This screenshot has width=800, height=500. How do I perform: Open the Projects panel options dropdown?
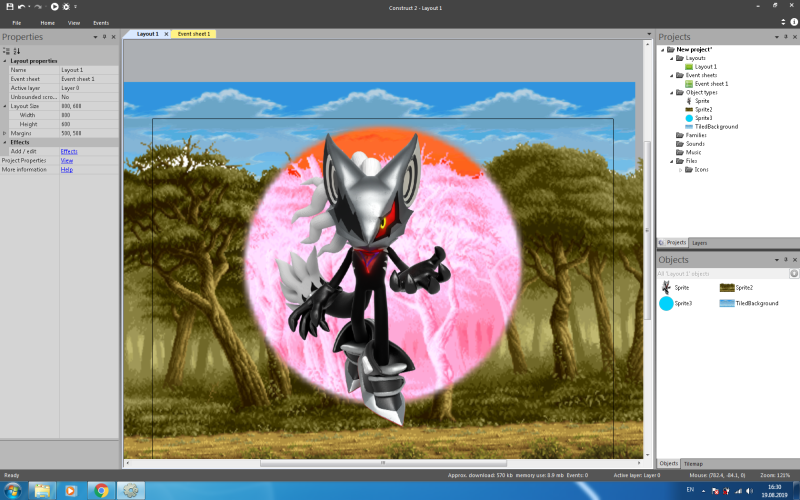[777, 37]
